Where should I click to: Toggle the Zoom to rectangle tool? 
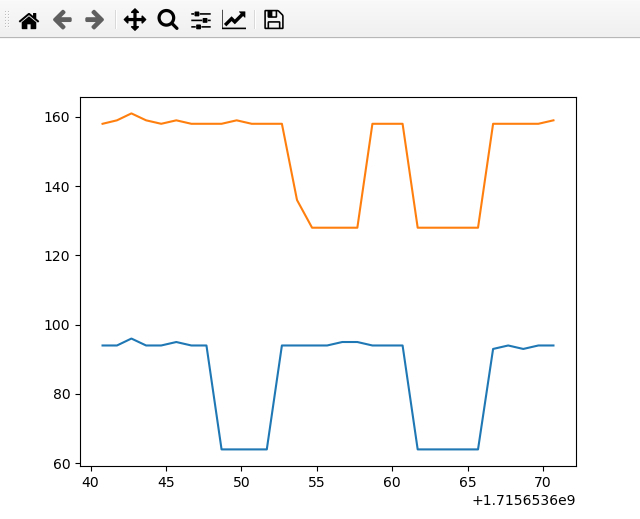tap(168, 19)
